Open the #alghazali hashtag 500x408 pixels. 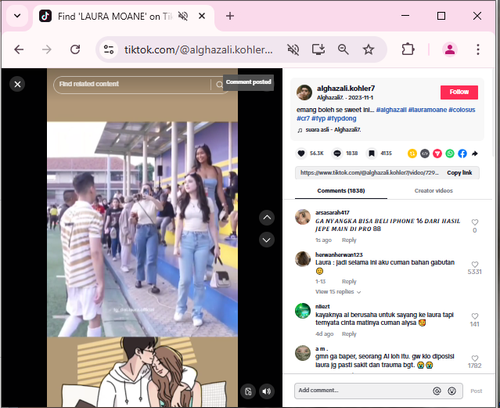(x=391, y=110)
